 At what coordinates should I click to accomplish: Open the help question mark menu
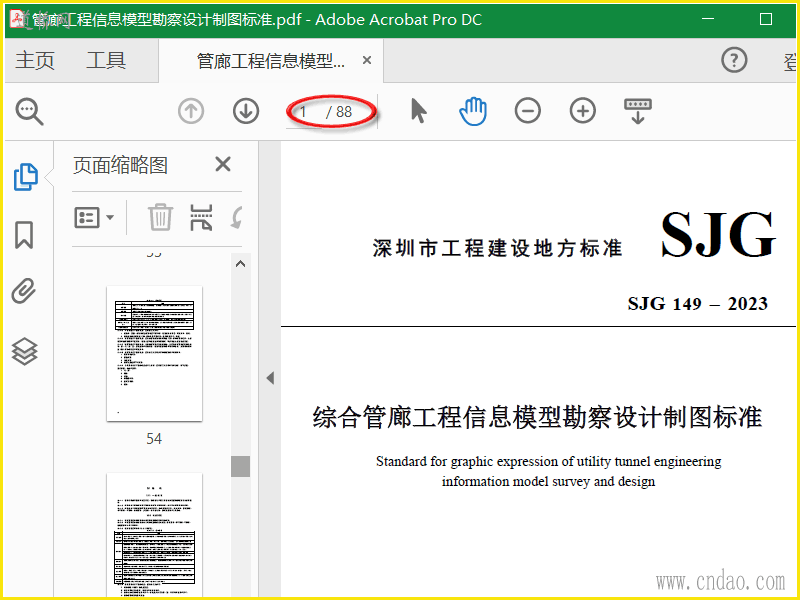tap(734, 60)
